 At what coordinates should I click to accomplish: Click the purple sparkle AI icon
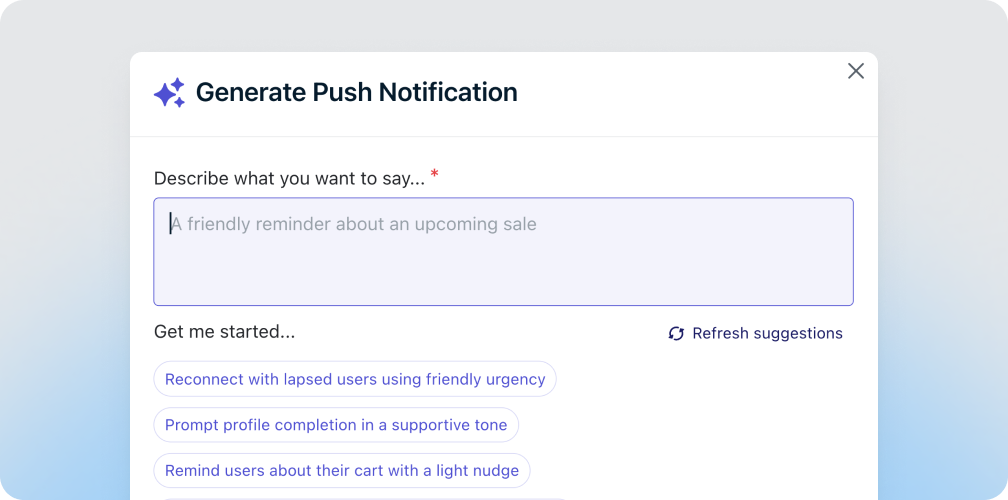tap(169, 93)
